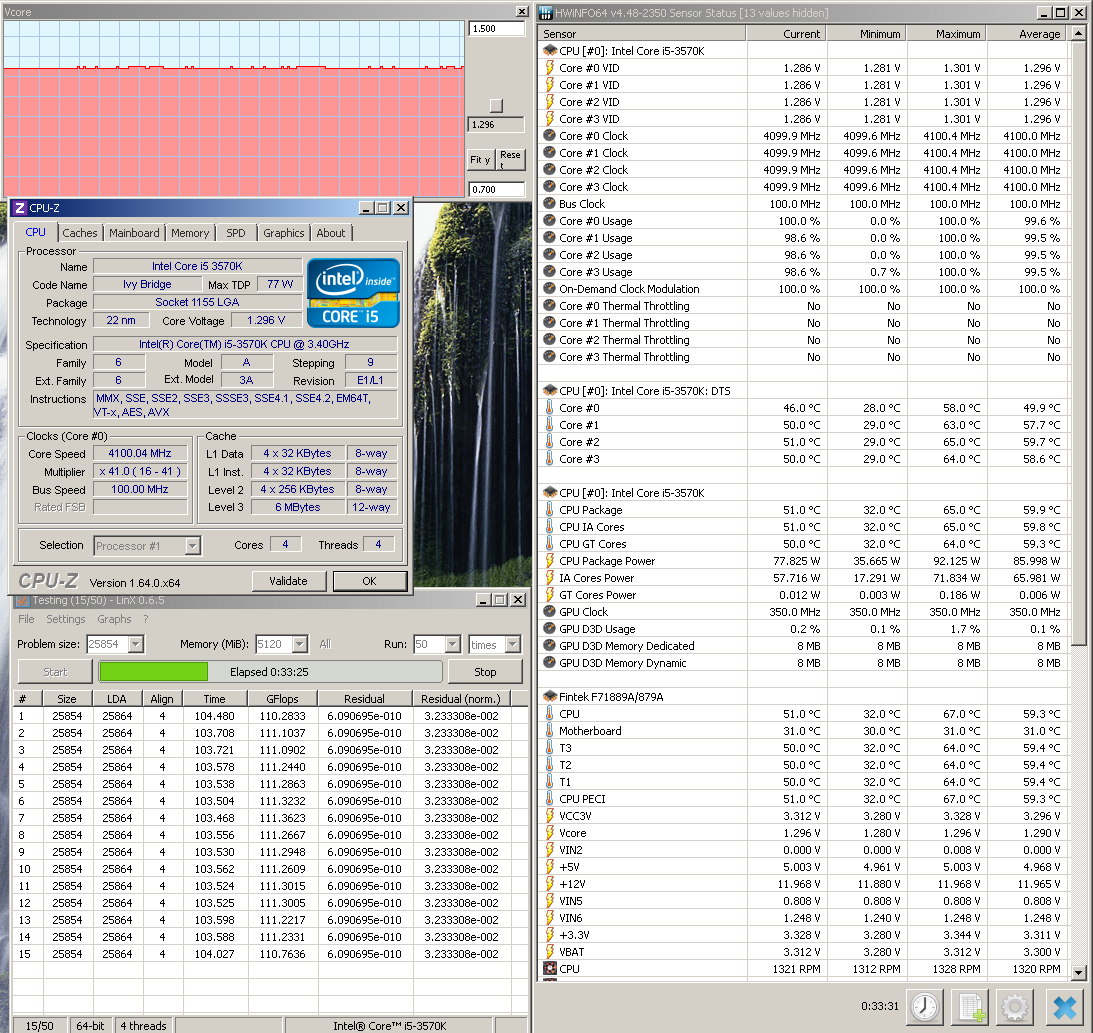Viewport: 1093px width, 1033px height.
Task: Click thermometer icon for Core #2 DTS
Action: 550,442
